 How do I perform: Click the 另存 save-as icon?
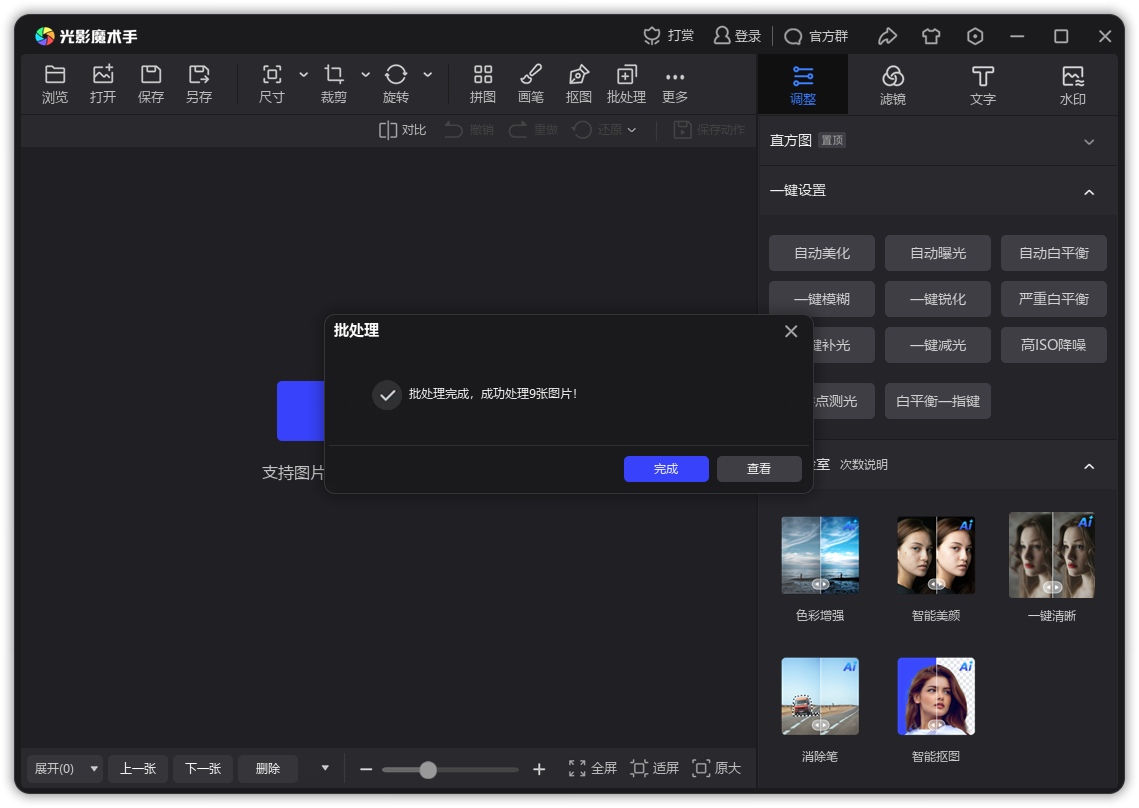[199, 76]
